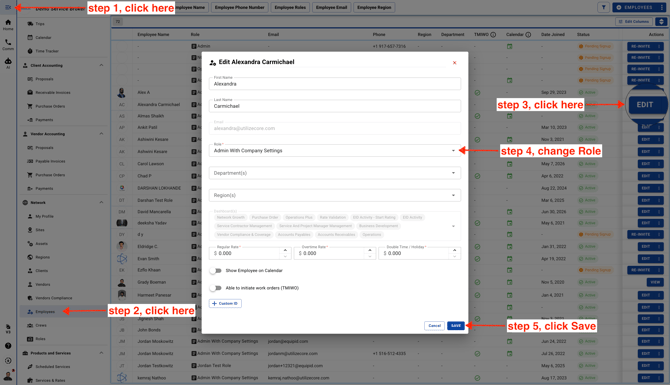Click the Calendar column info icon
Screen dimensions: 670x385
click(528, 35)
